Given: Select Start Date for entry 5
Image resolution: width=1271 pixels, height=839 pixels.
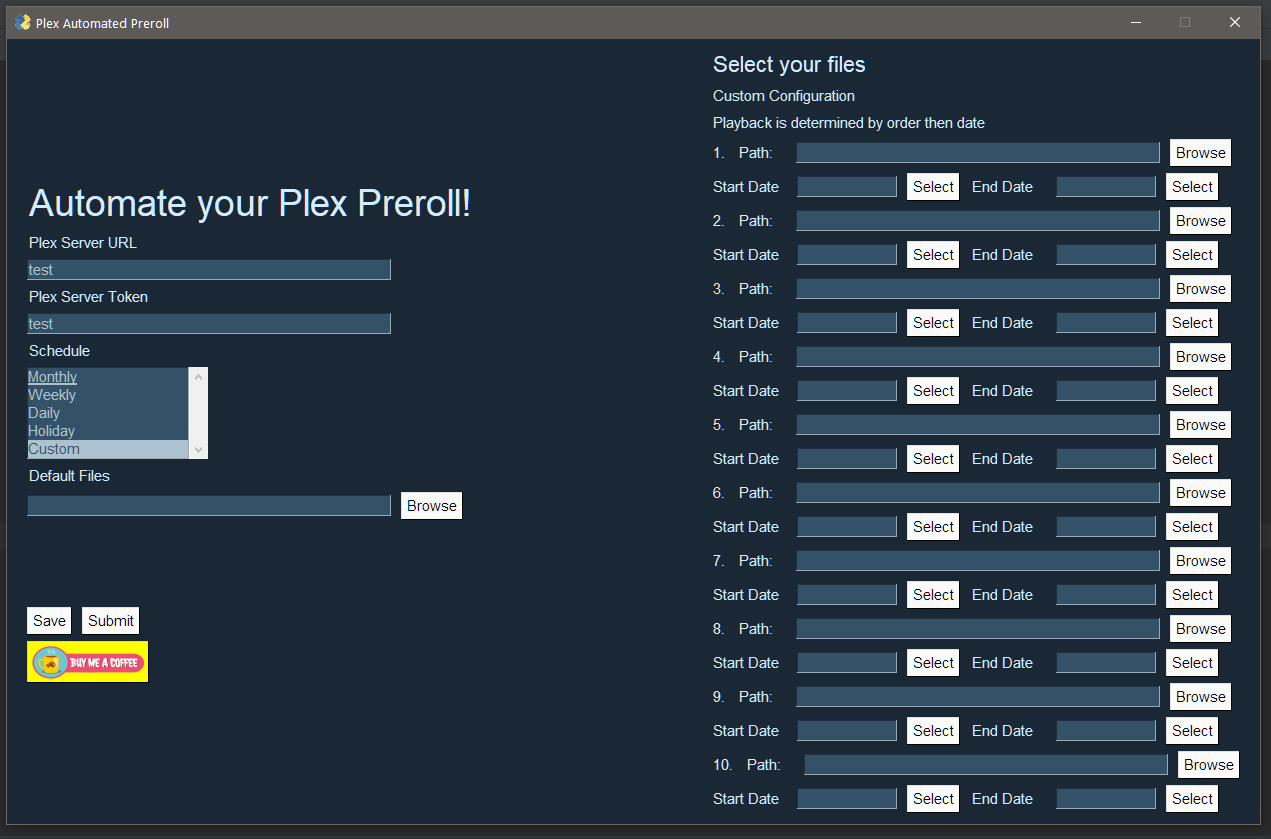Looking at the screenshot, I should 933,458.
